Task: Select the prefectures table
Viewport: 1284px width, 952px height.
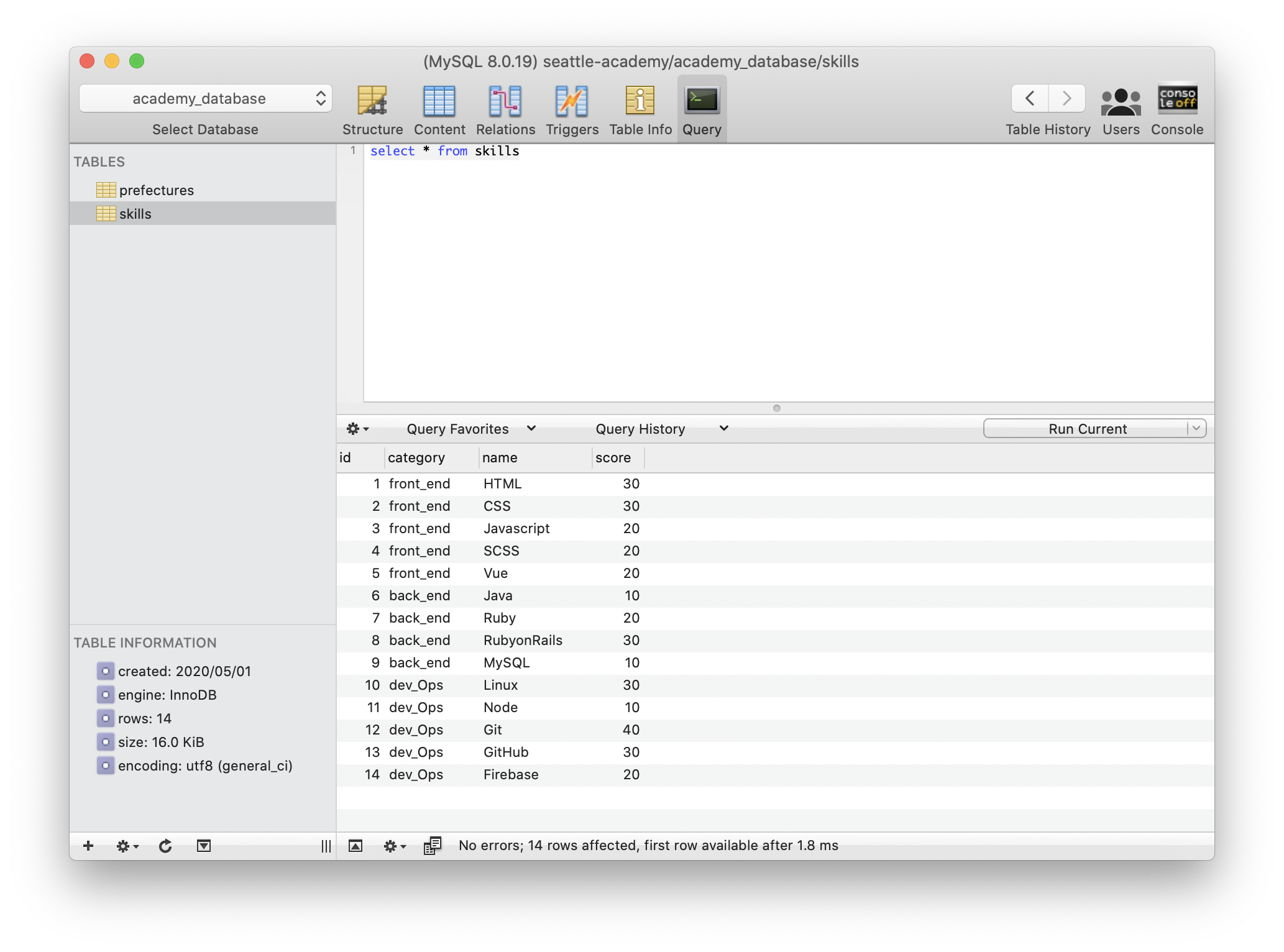Action: [x=156, y=190]
